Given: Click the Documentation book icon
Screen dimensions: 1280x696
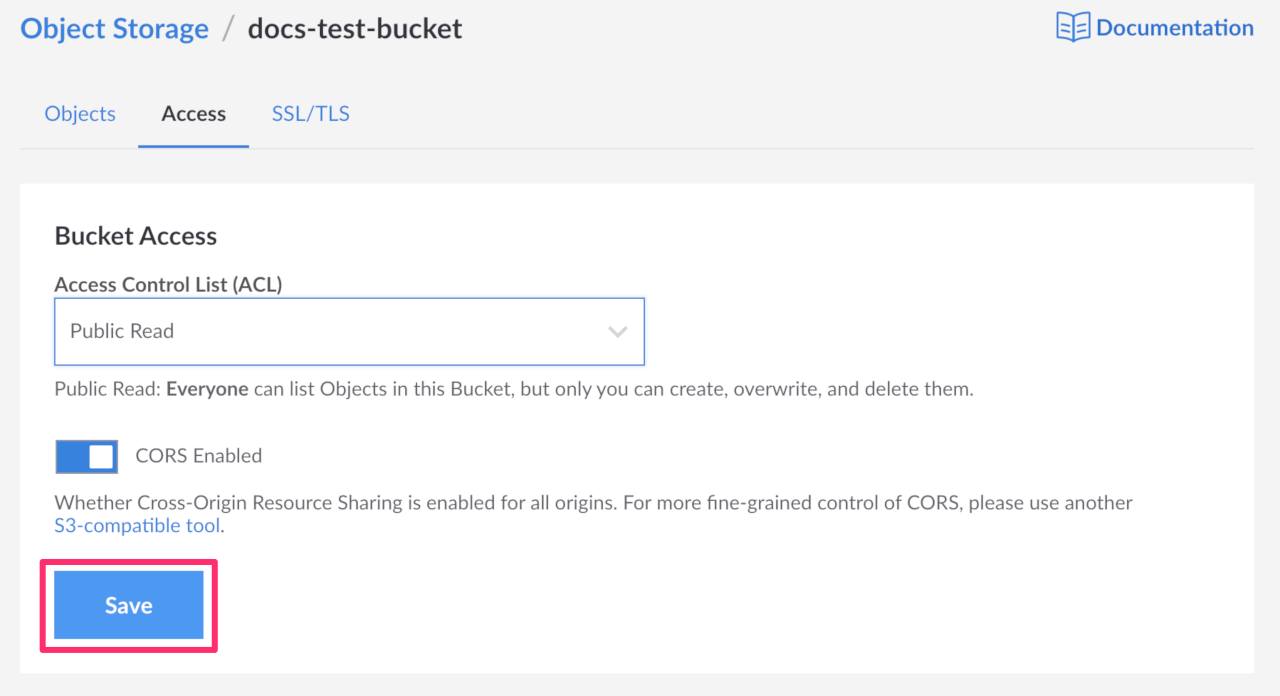Looking at the screenshot, I should click(1072, 27).
